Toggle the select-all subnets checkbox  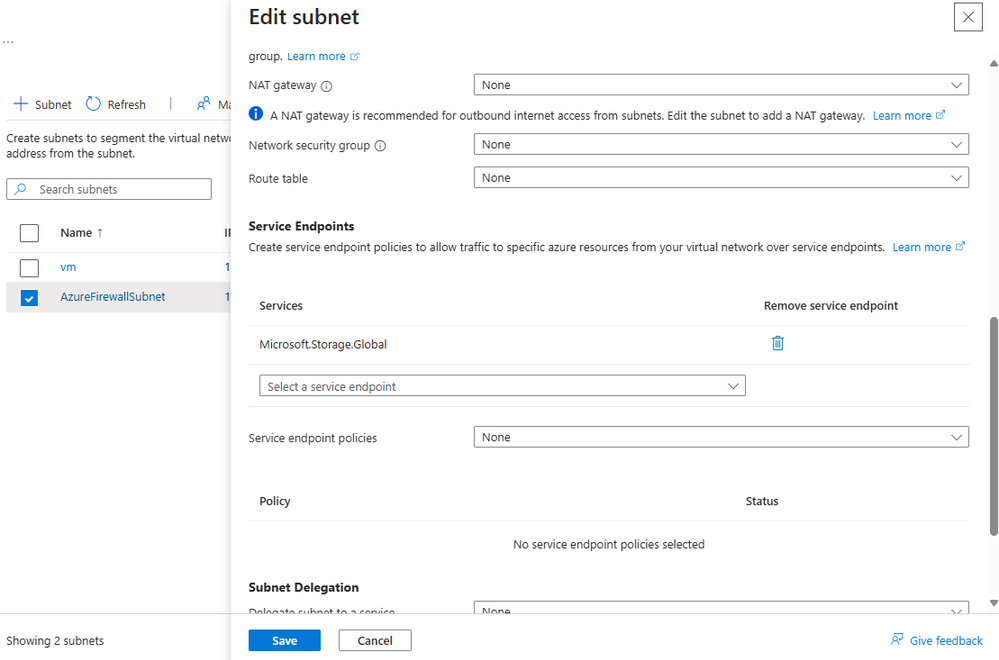(x=29, y=233)
